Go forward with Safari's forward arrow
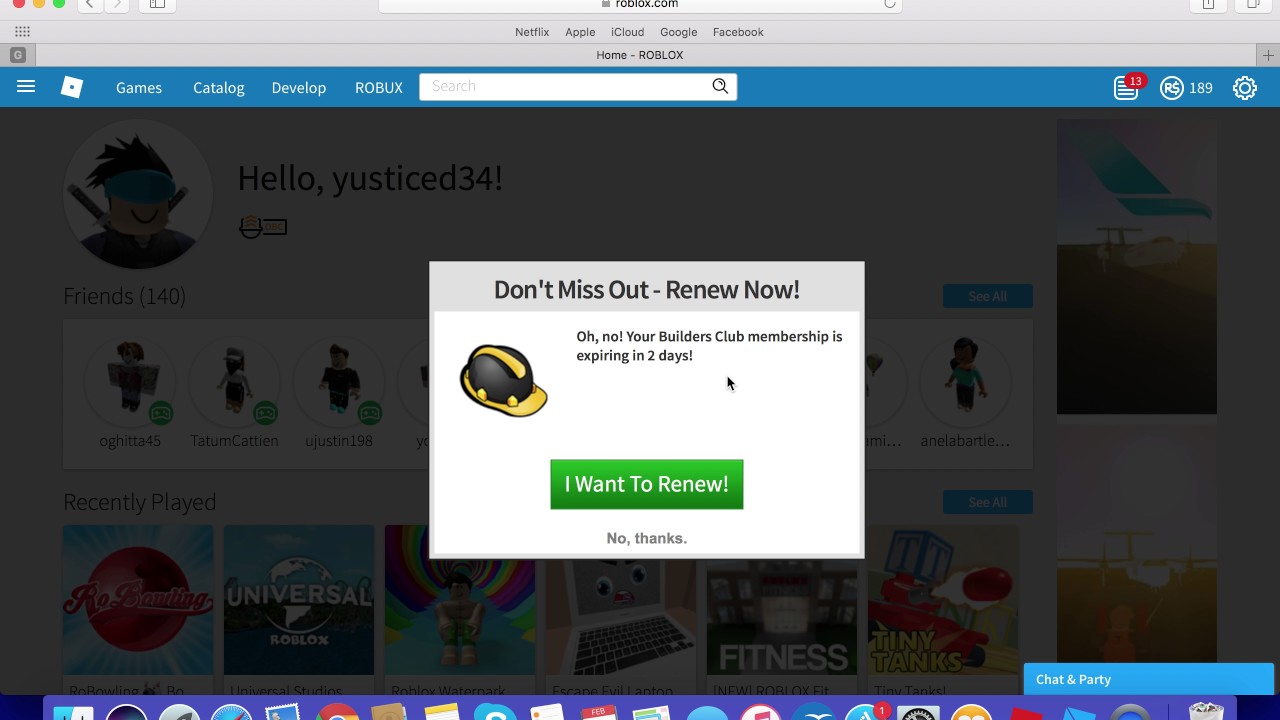Screen dimensions: 1280x720 (x=117, y=4)
